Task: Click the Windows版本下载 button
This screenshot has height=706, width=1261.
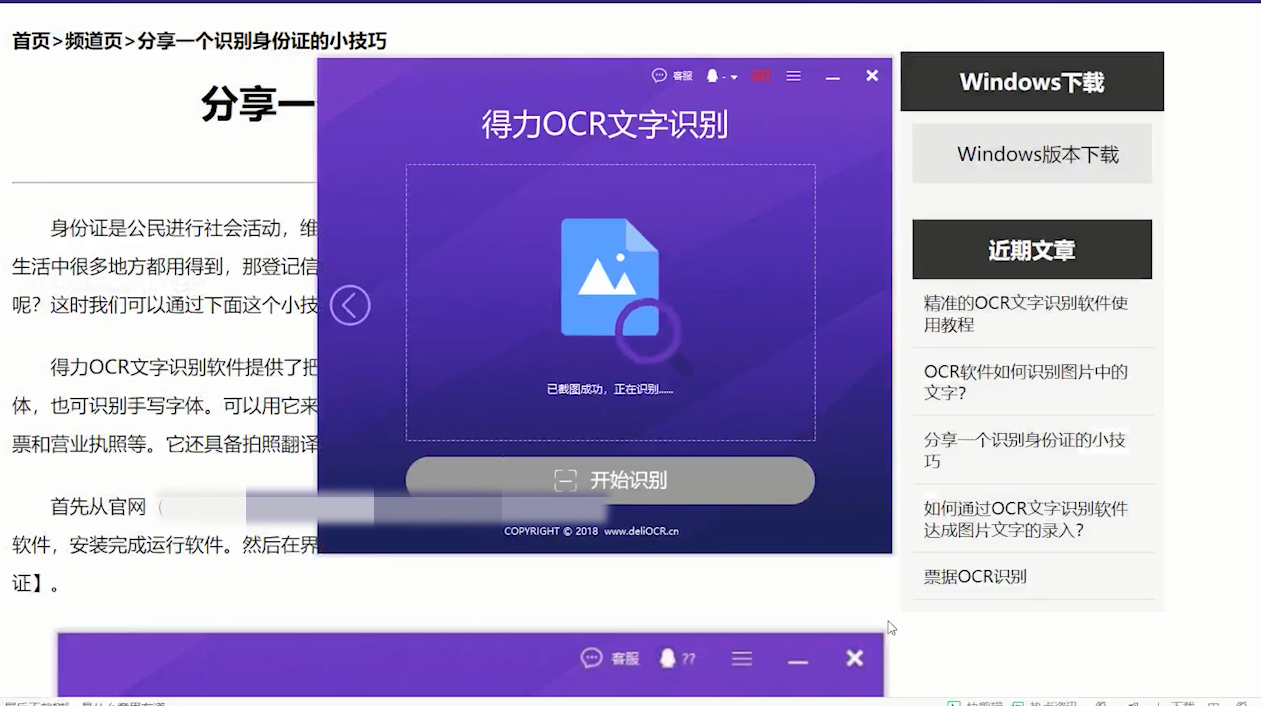Action: tap(1032, 154)
